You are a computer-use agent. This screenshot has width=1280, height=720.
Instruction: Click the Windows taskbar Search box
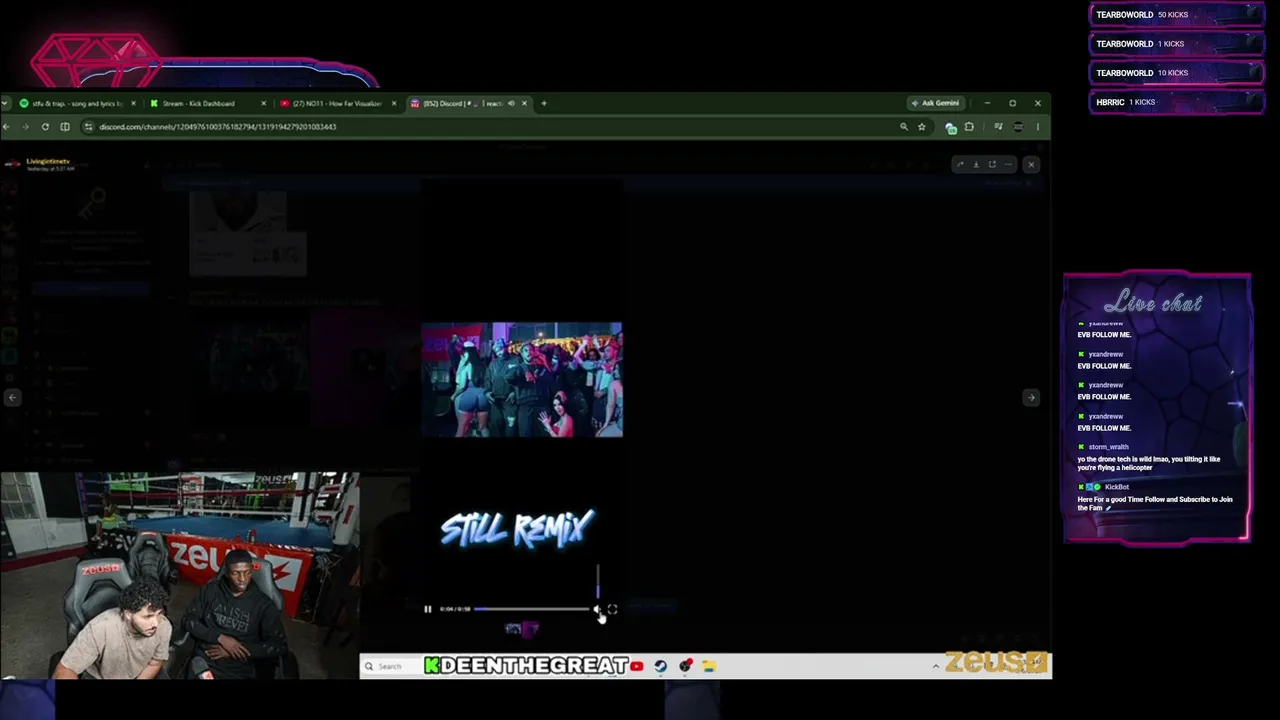(x=390, y=666)
